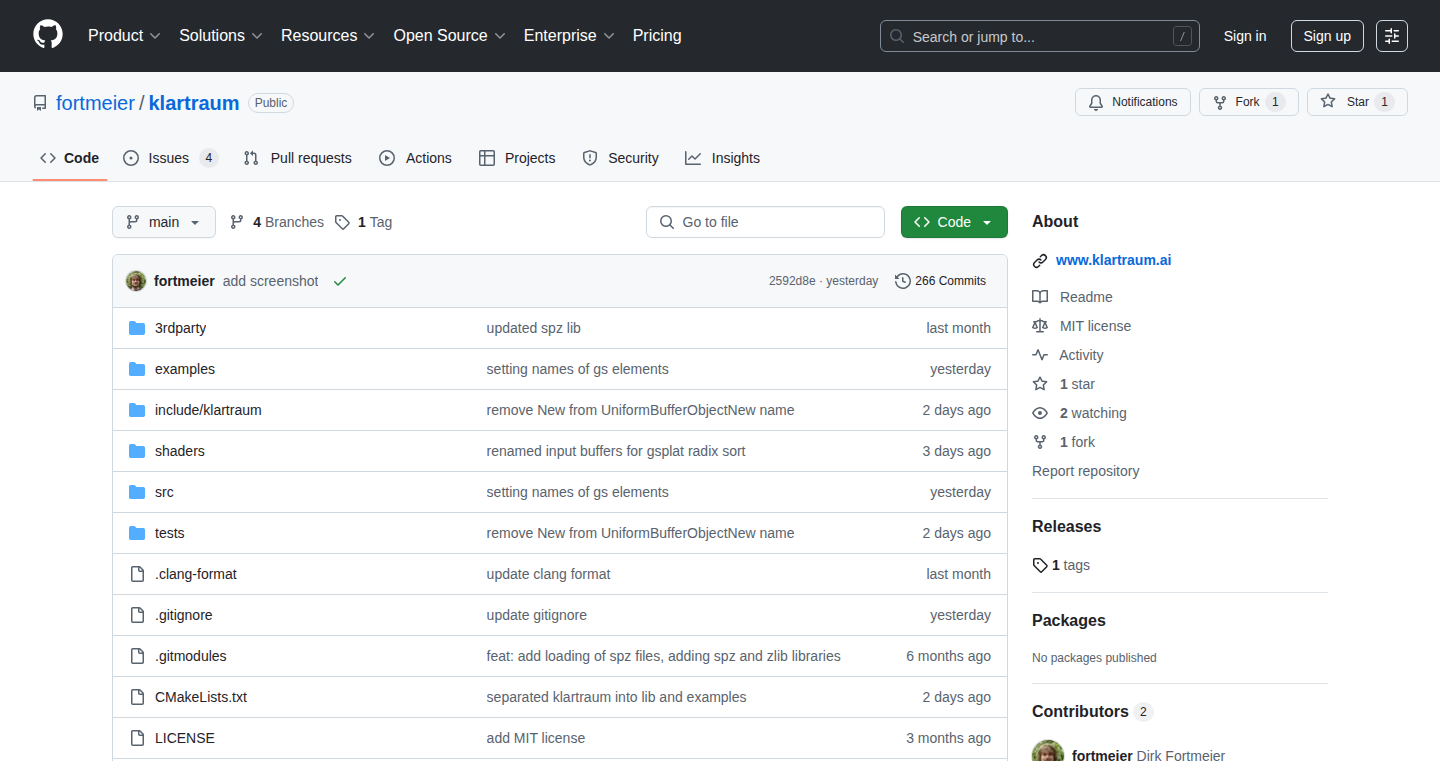
Task: View the 4 Branches list
Action: [x=277, y=222]
